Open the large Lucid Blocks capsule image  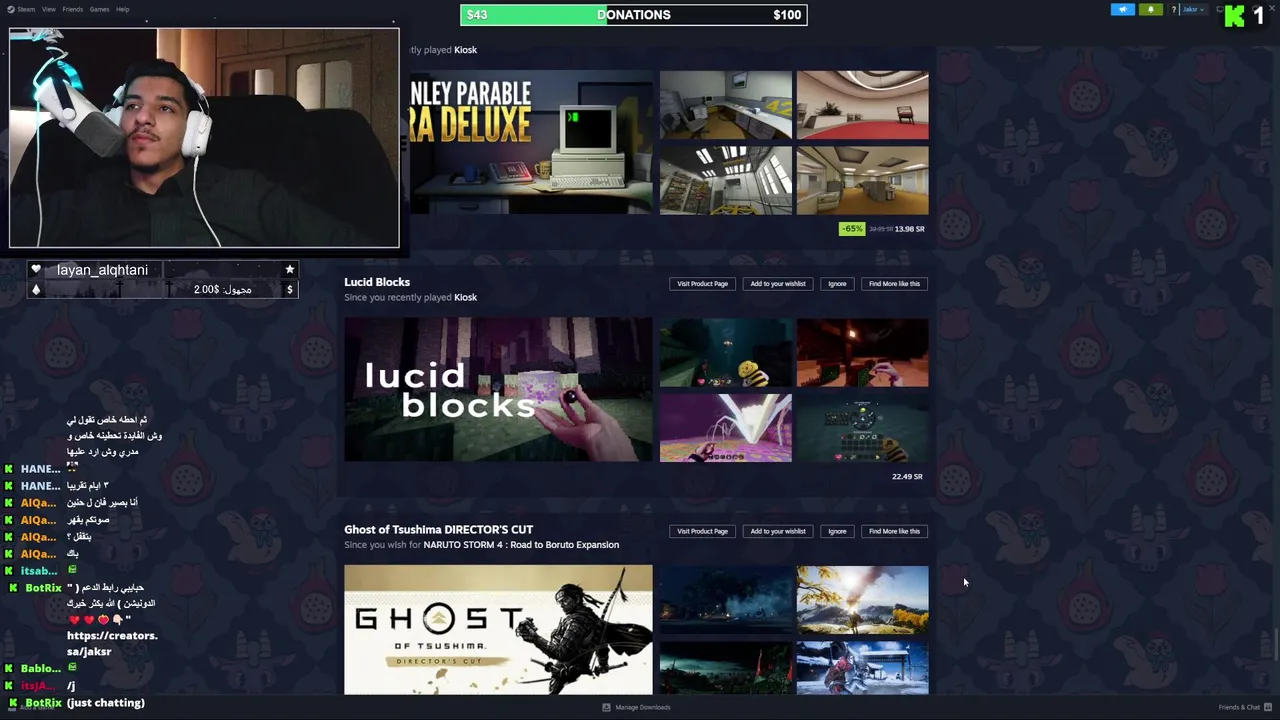click(x=498, y=390)
